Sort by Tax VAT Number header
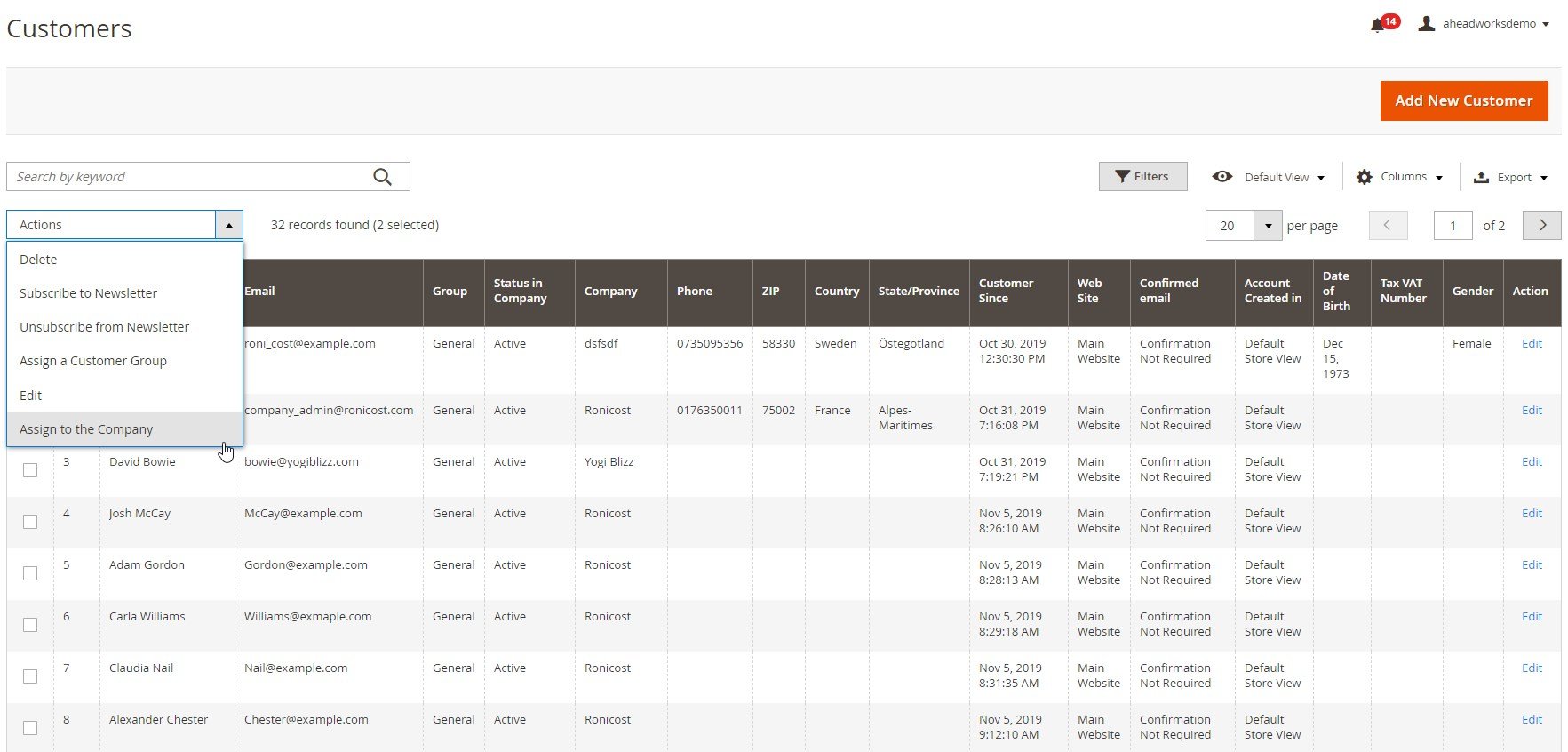Image resolution: width=1568 pixels, height=752 pixels. pos(1407,292)
